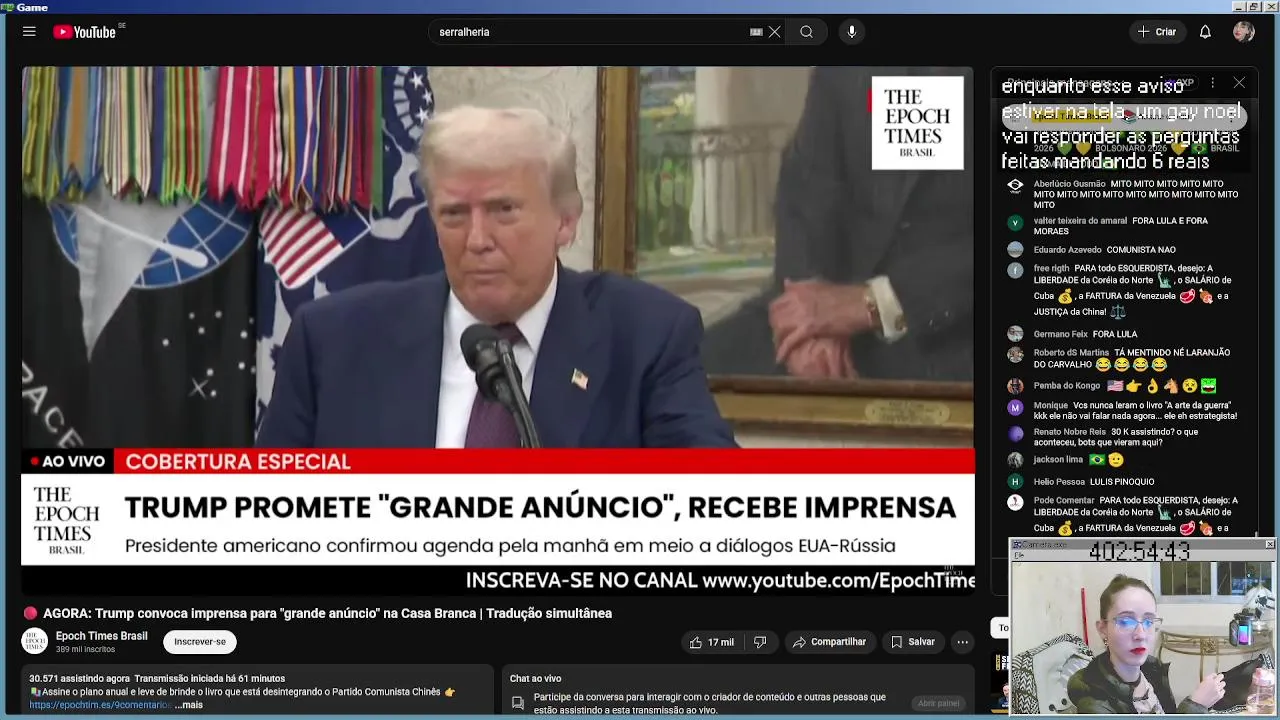Open the Epoch Times Brasil channel name
This screenshot has height=720, width=1280.
[x=101, y=636]
